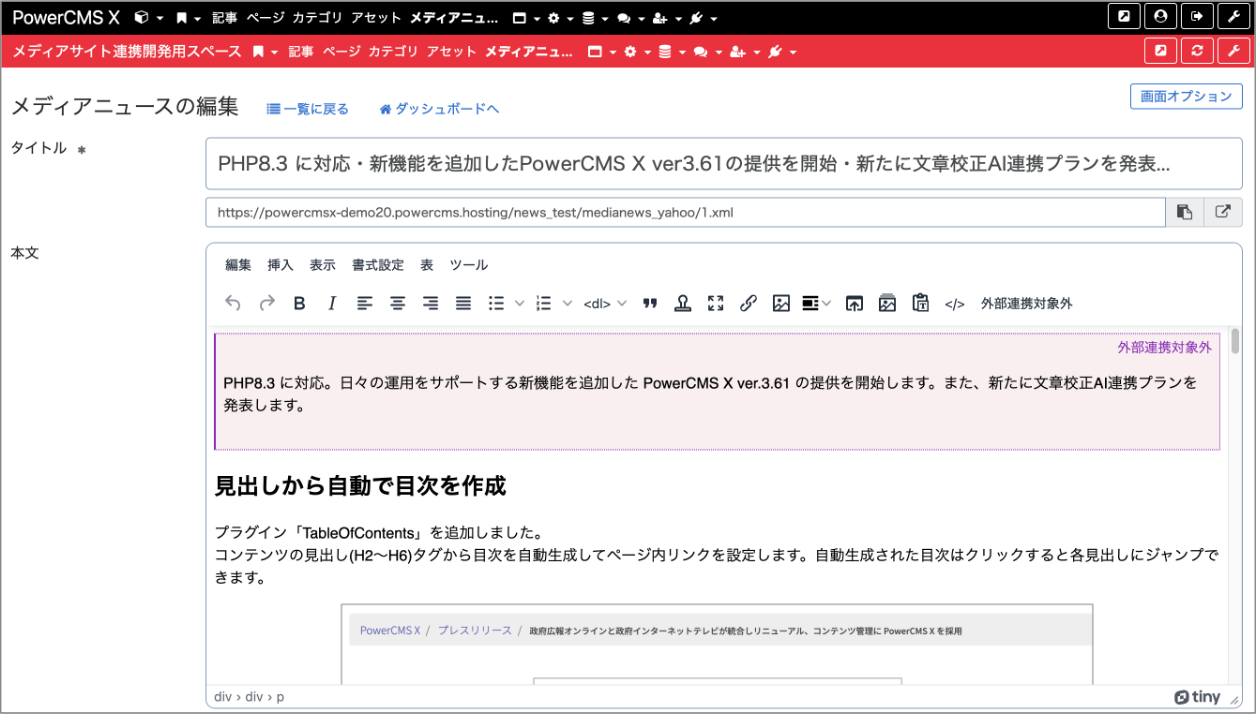This screenshot has height=714, width=1256.
Task: Click the メディアサイト連携開発用スペース space name
Action: pos(127,51)
